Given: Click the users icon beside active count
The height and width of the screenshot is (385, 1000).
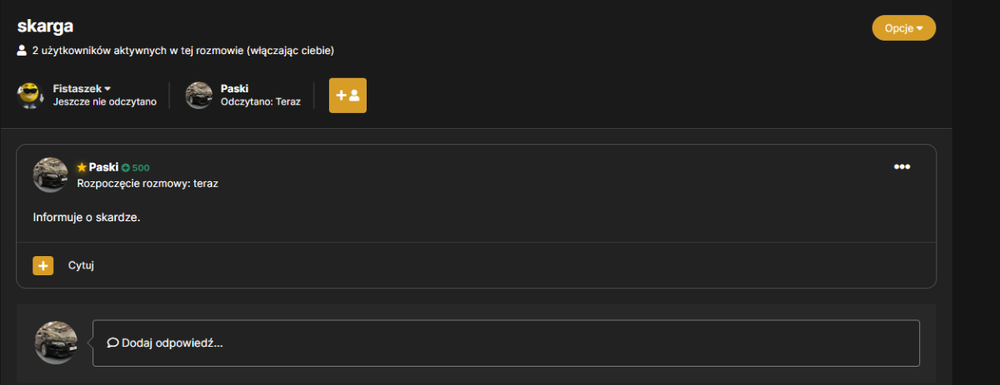Looking at the screenshot, I should click(x=22, y=50).
